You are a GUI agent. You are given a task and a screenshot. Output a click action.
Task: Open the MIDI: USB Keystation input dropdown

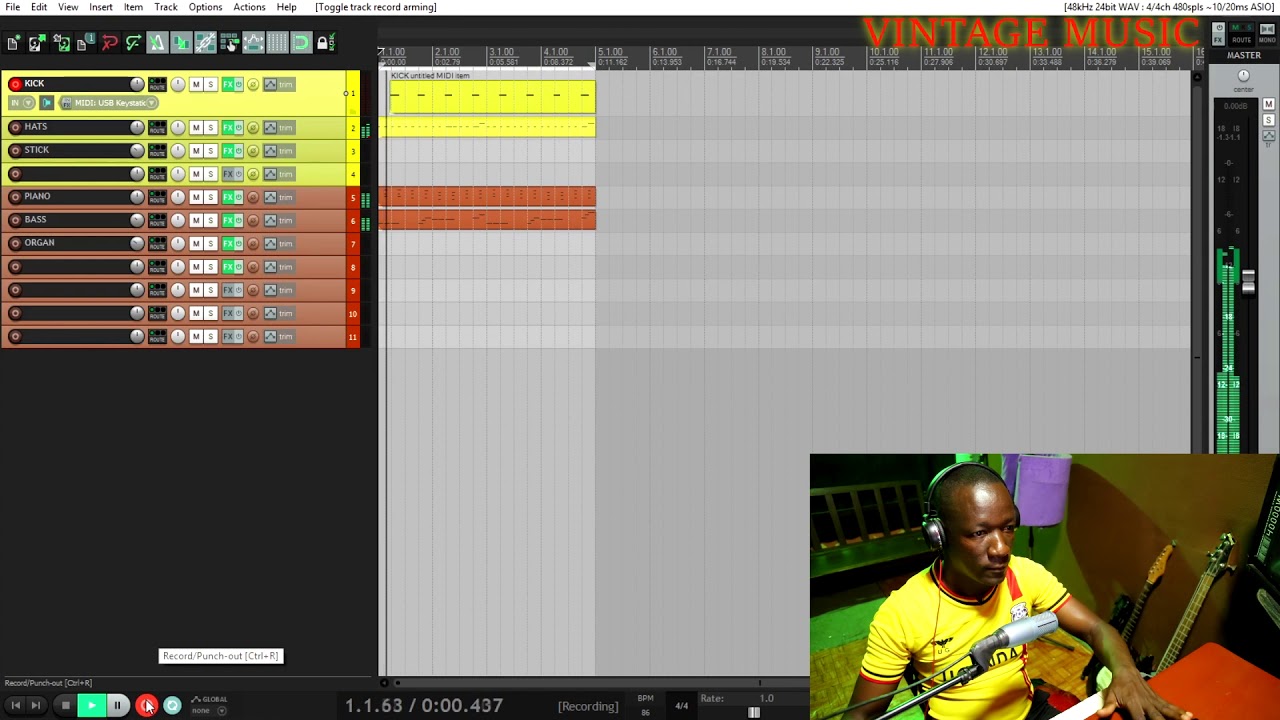coord(108,103)
